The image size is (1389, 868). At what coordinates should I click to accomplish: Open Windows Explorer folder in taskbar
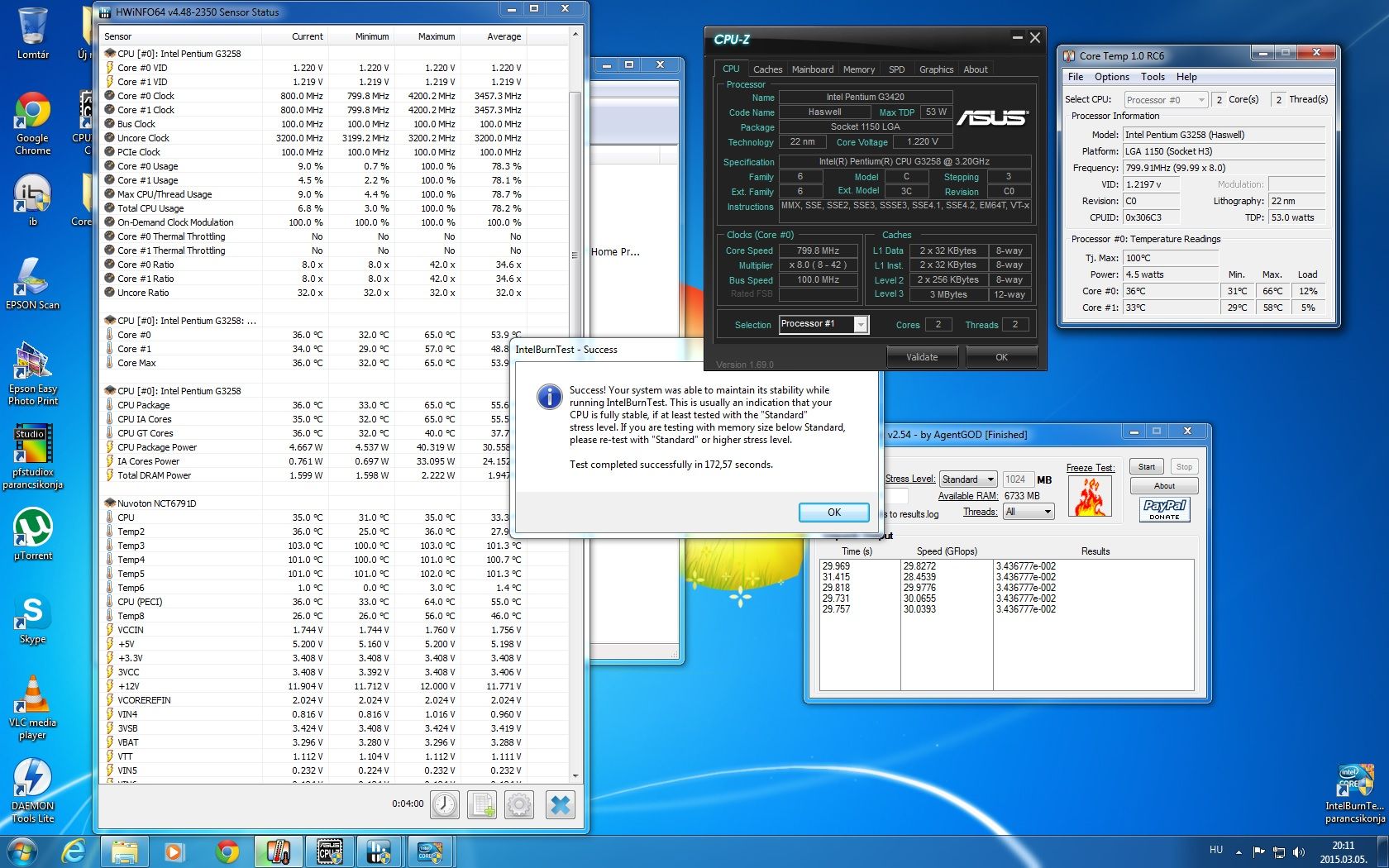[124, 851]
